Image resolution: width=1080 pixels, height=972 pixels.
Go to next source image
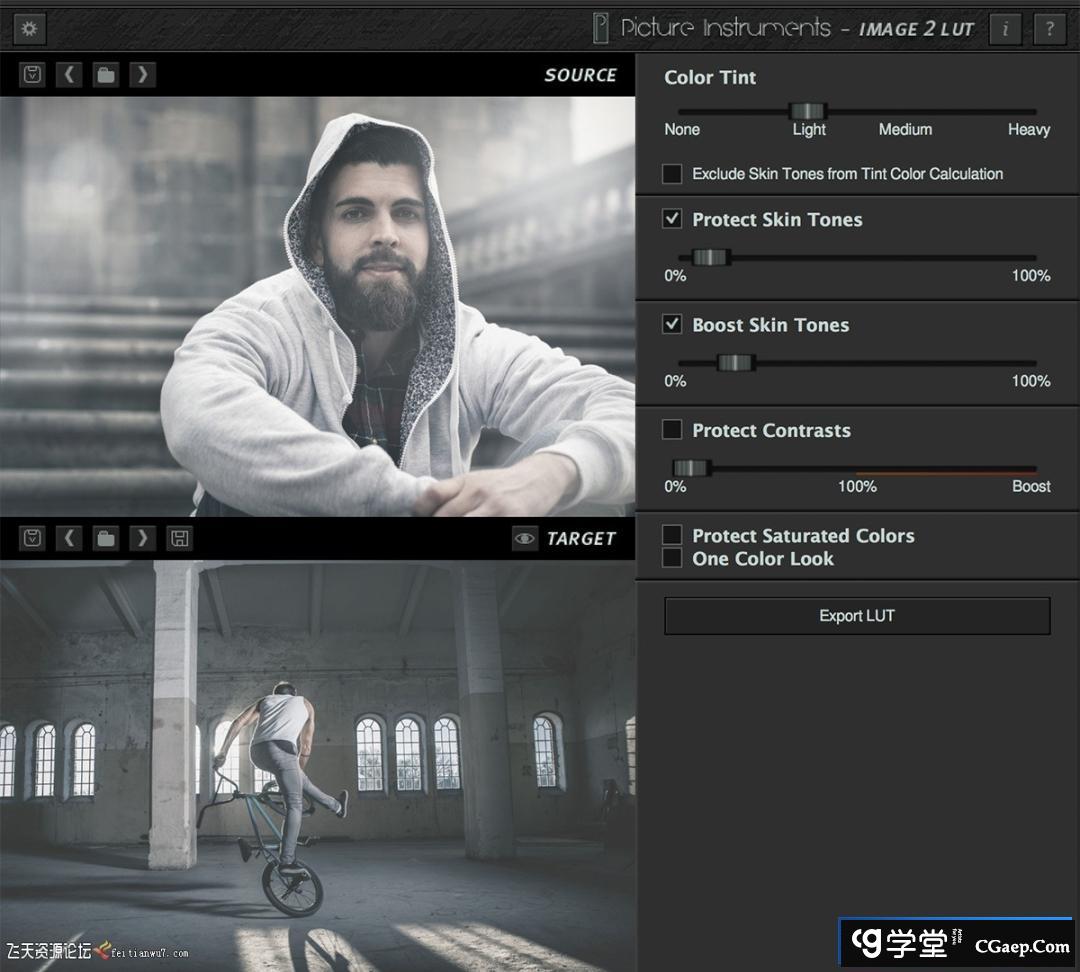(142, 75)
